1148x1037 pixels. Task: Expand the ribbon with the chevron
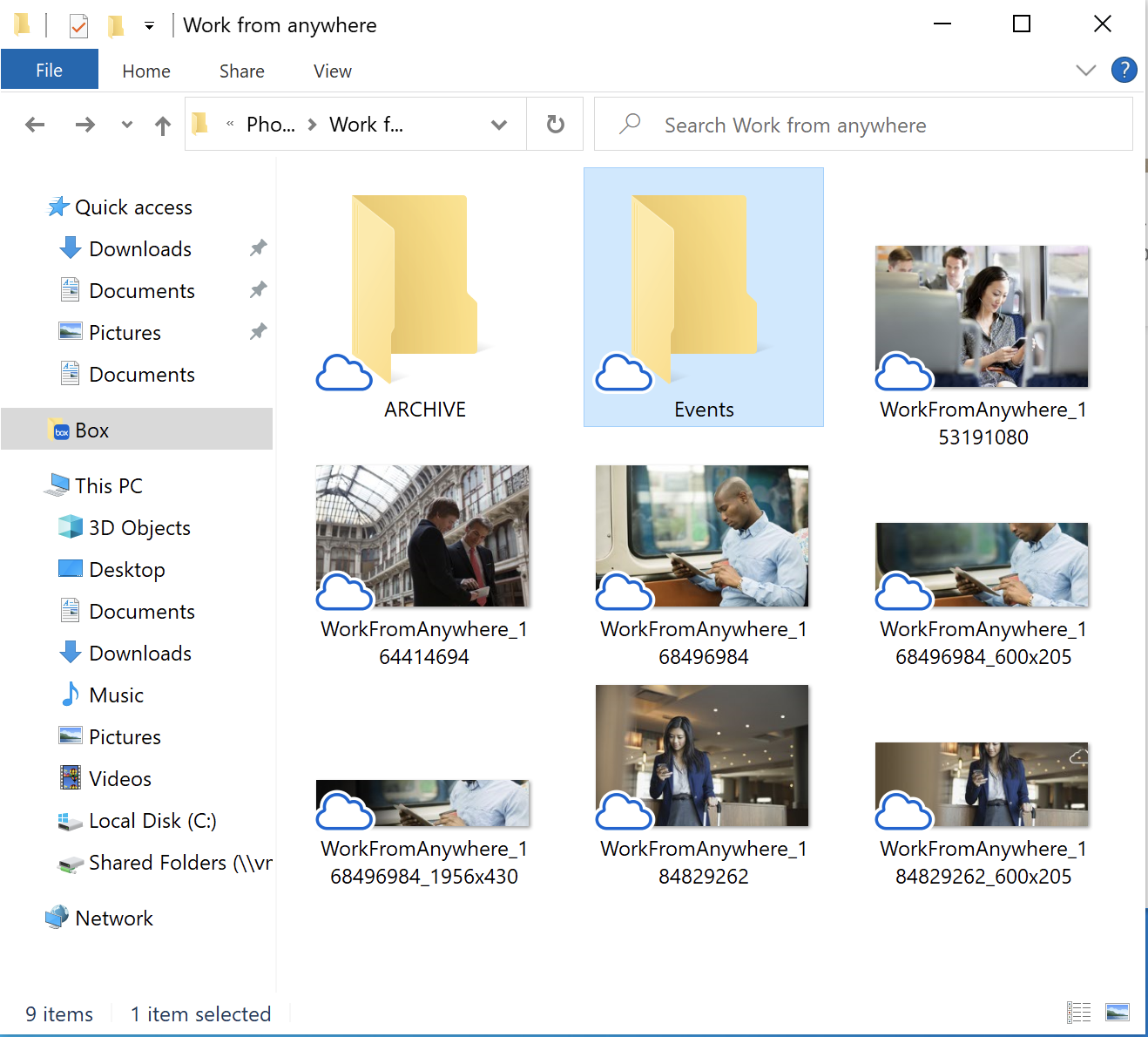pyautogui.click(x=1085, y=71)
